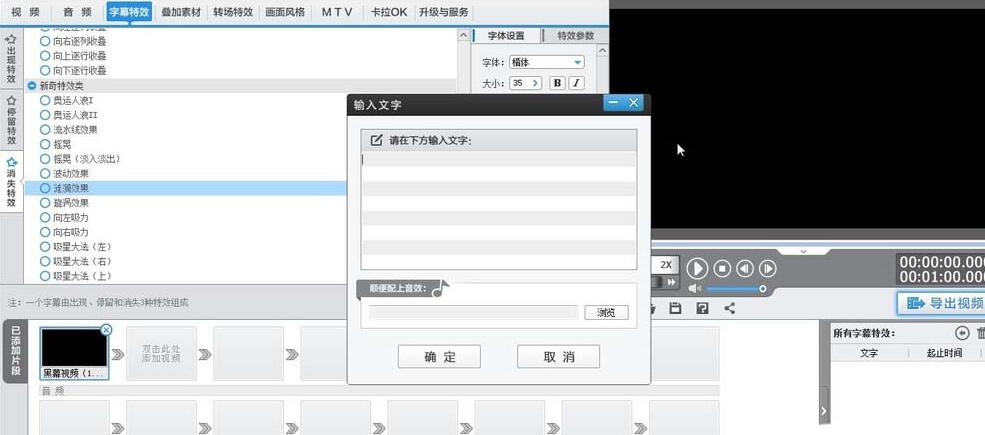The width and height of the screenshot is (985, 435).
Task: Select the 涟漪效果 radio option
Action: click(45, 188)
